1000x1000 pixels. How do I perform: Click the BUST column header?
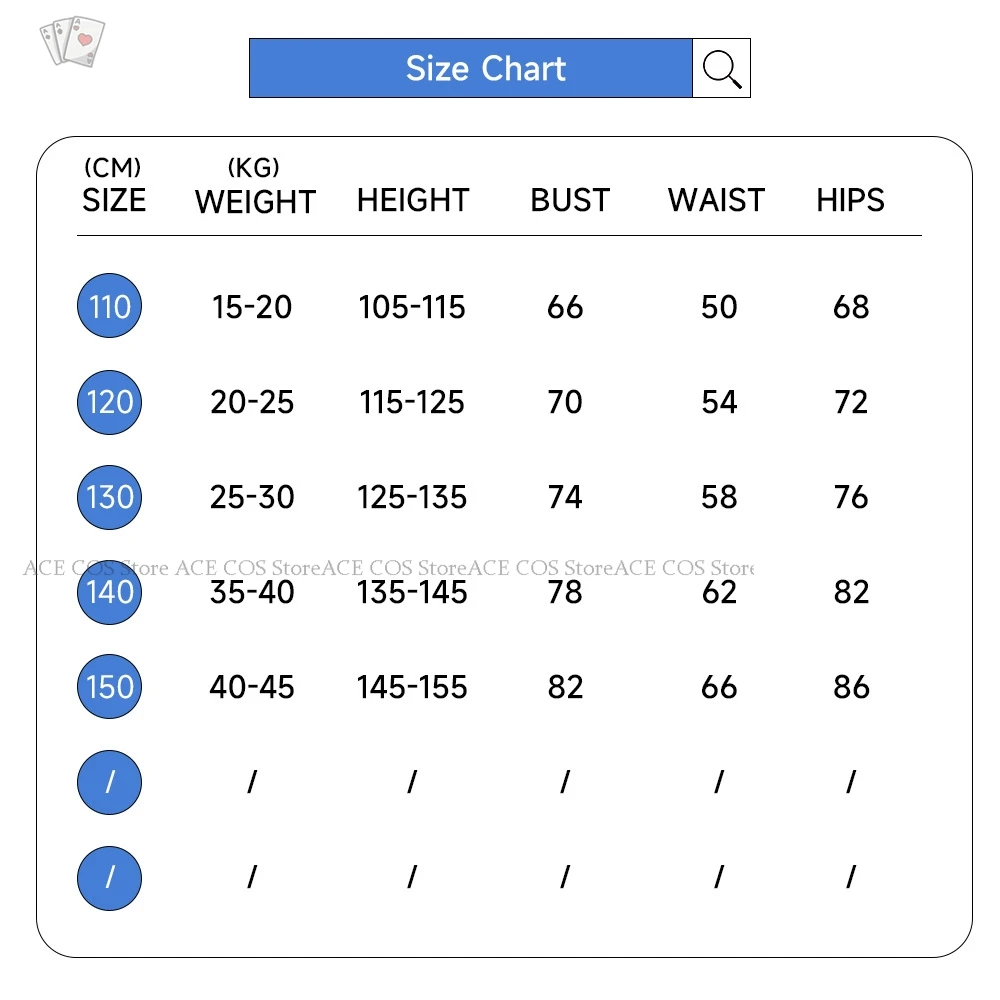[x=570, y=200]
